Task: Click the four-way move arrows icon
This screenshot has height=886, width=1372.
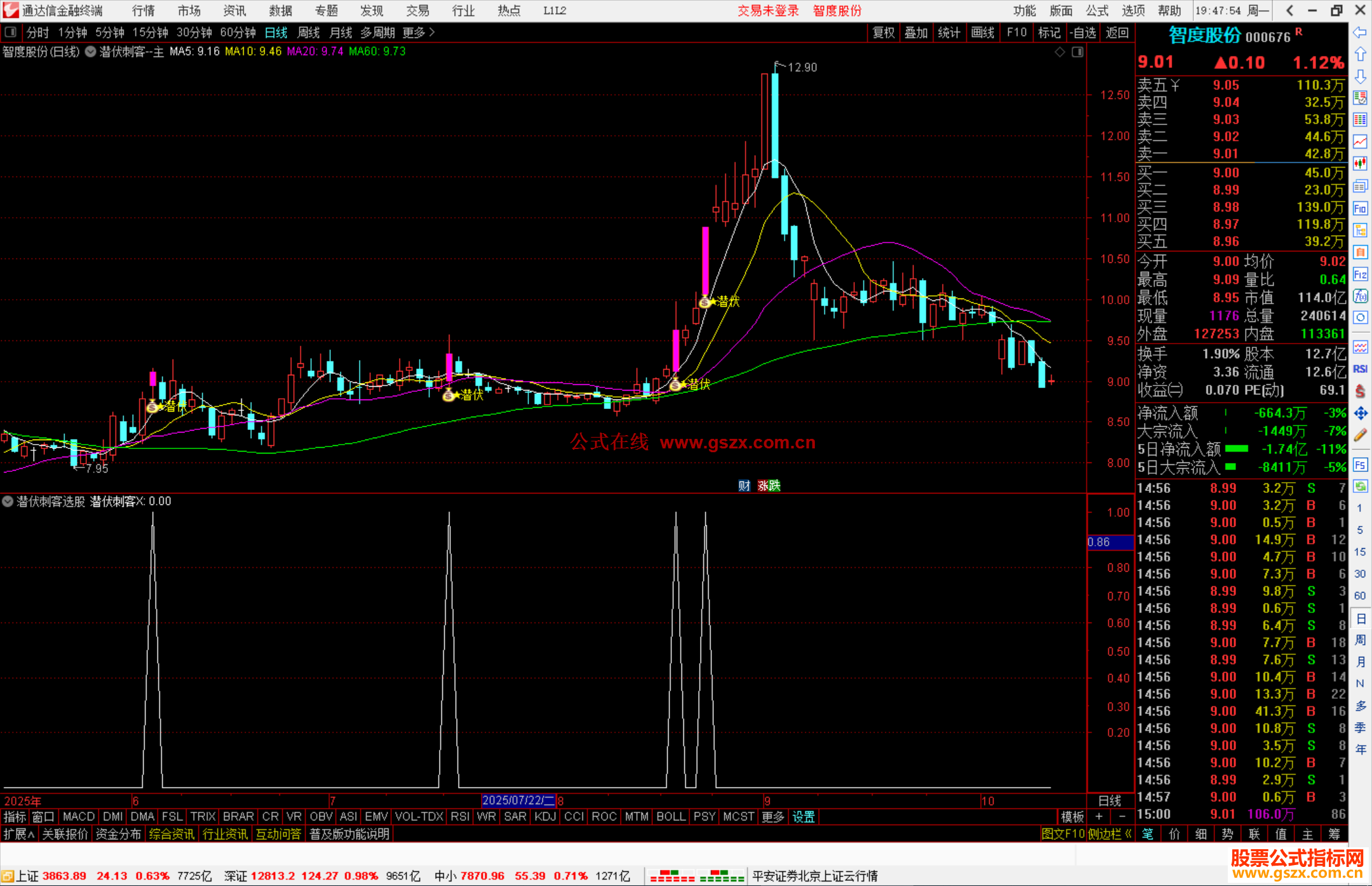Action: [x=1360, y=413]
